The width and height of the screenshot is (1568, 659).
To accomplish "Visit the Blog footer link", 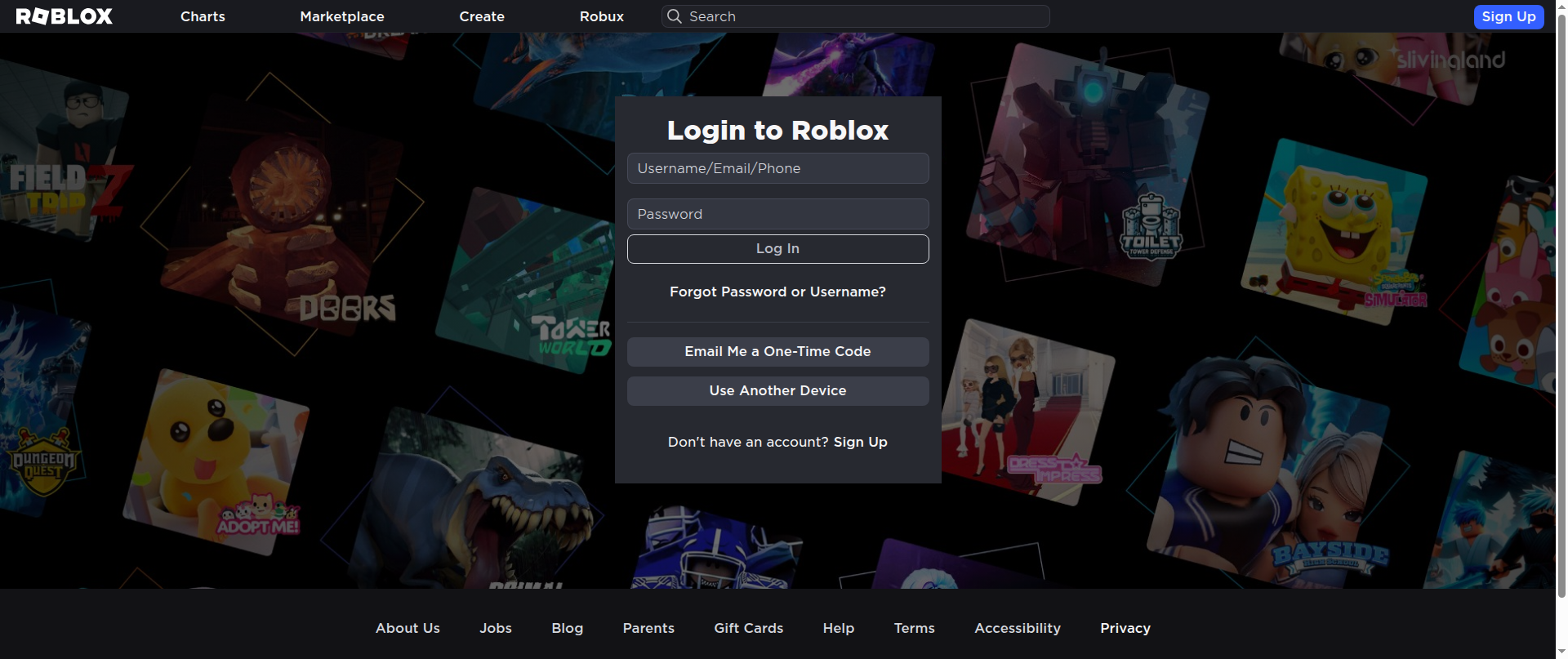I will coord(568,628).
